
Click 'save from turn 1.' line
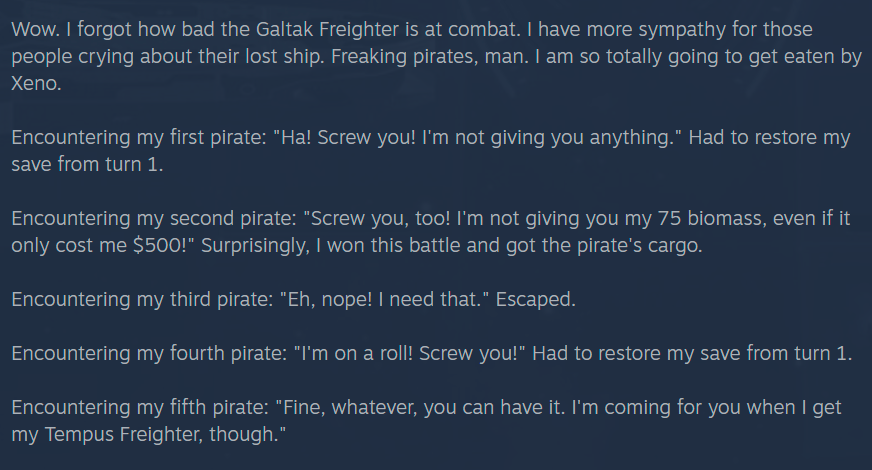pos(87,164)
